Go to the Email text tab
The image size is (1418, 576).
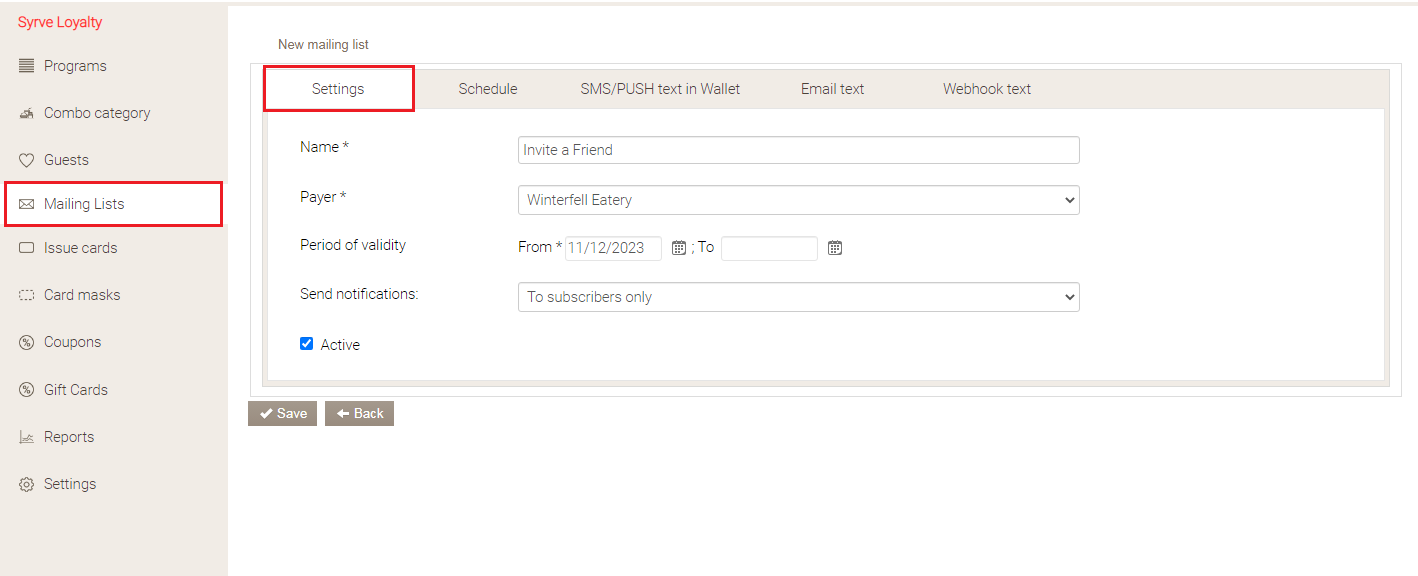click(832, 89)
